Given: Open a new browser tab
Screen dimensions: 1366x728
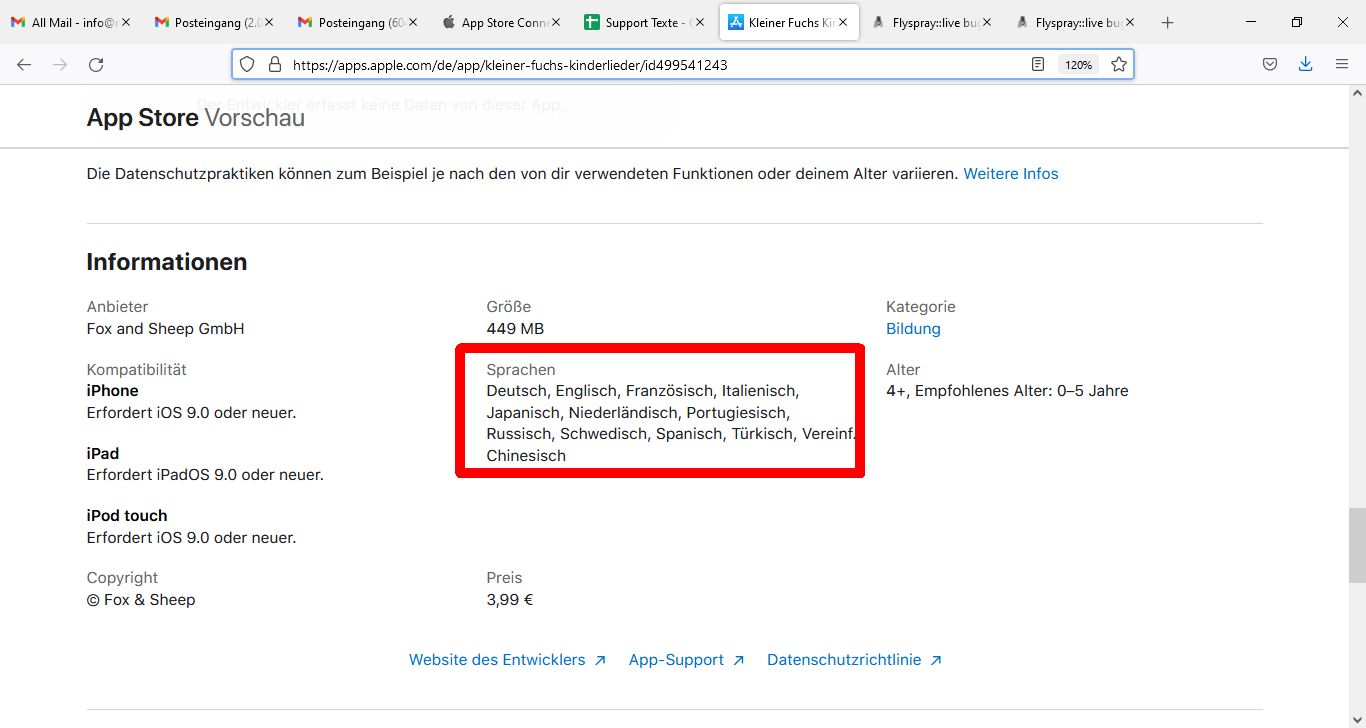Looking at the screenshot, I should click(x=1167, y=22).
